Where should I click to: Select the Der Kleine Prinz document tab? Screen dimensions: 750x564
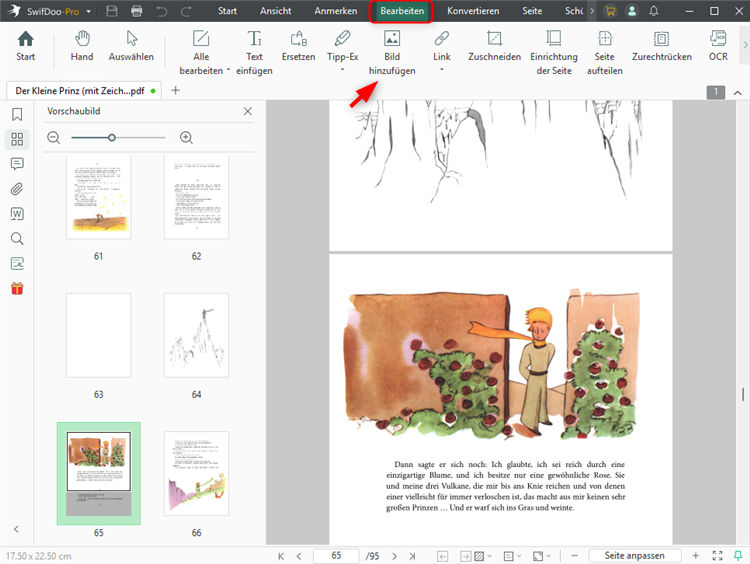pos(84,90)
